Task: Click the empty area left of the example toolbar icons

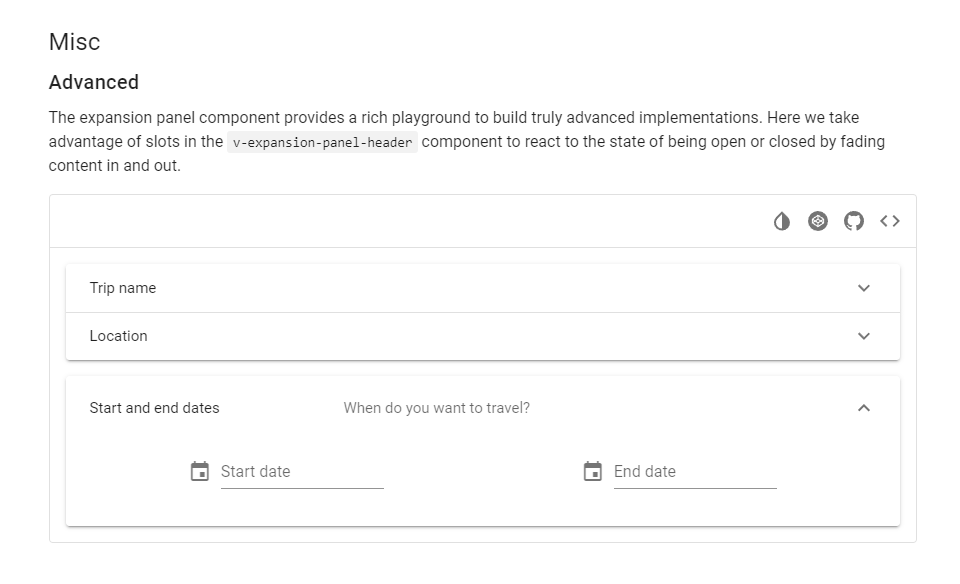Action: pyautogui.click(x=400, y=221)
